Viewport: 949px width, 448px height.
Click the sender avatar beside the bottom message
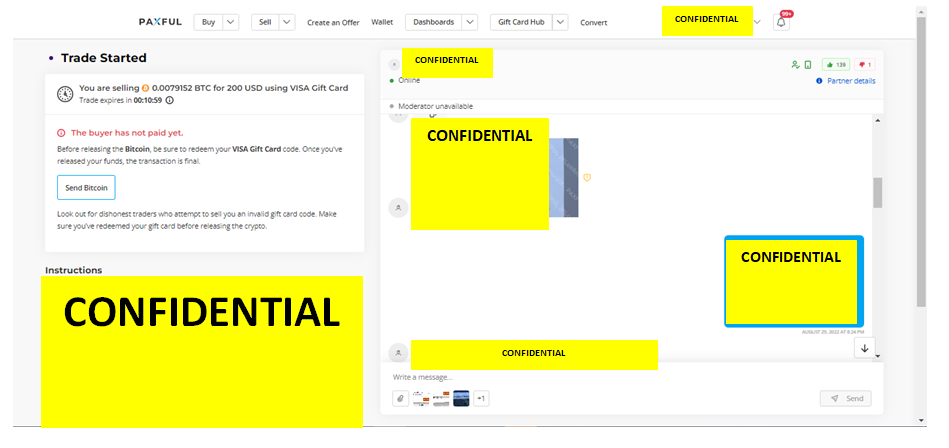[x=398, y=352]
